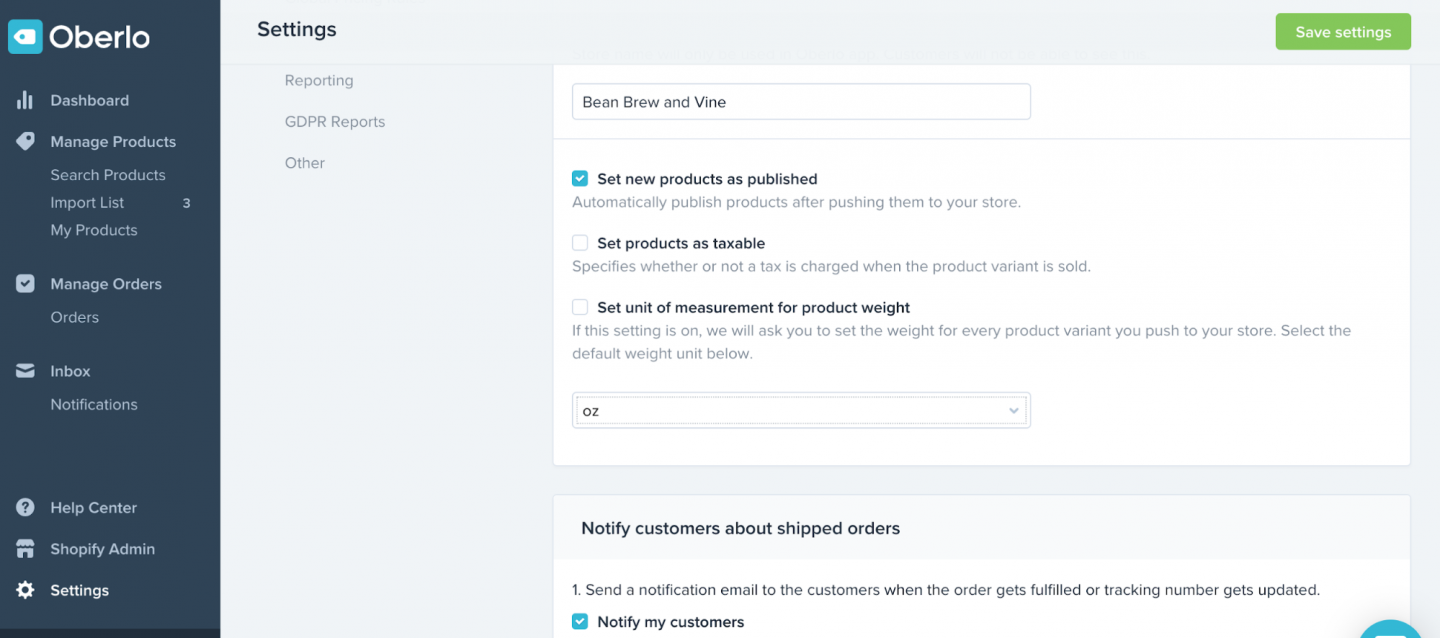The height and width of the screenshot is (638, 1440).
Task: Go to GDPR Reports settings section
Action: [x=335, y=122]
